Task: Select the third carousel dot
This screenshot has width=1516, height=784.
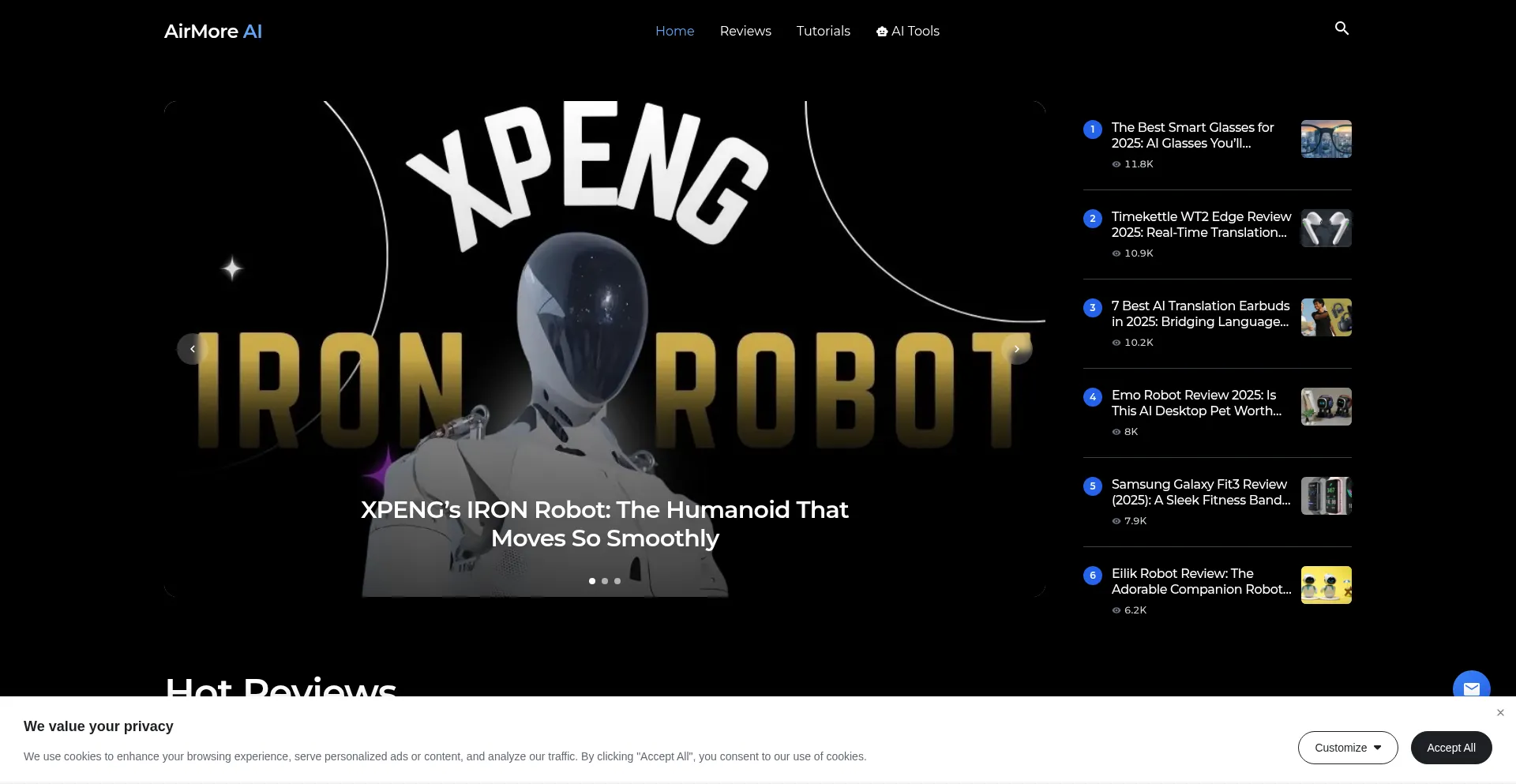Action: 617,581
